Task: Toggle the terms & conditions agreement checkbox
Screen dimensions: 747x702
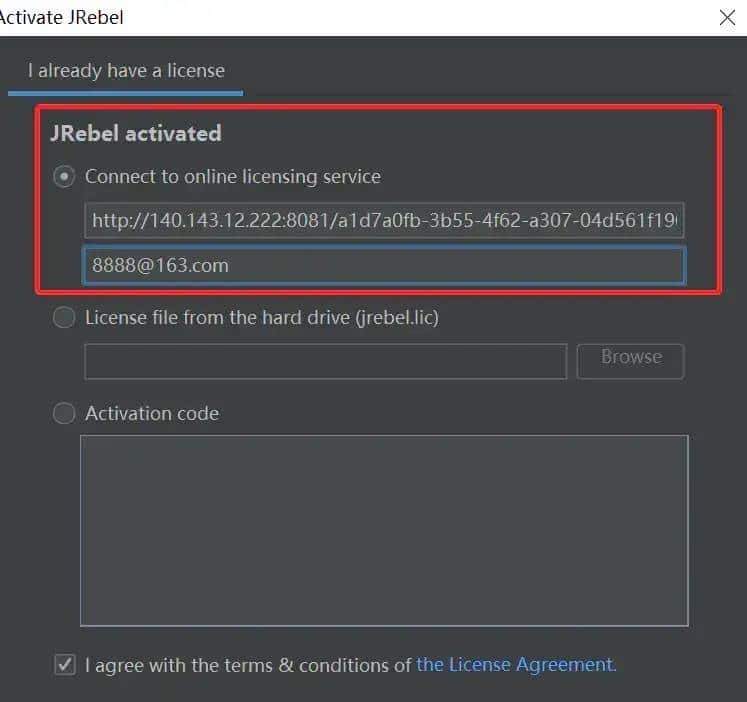Action: tap(65, 664)
